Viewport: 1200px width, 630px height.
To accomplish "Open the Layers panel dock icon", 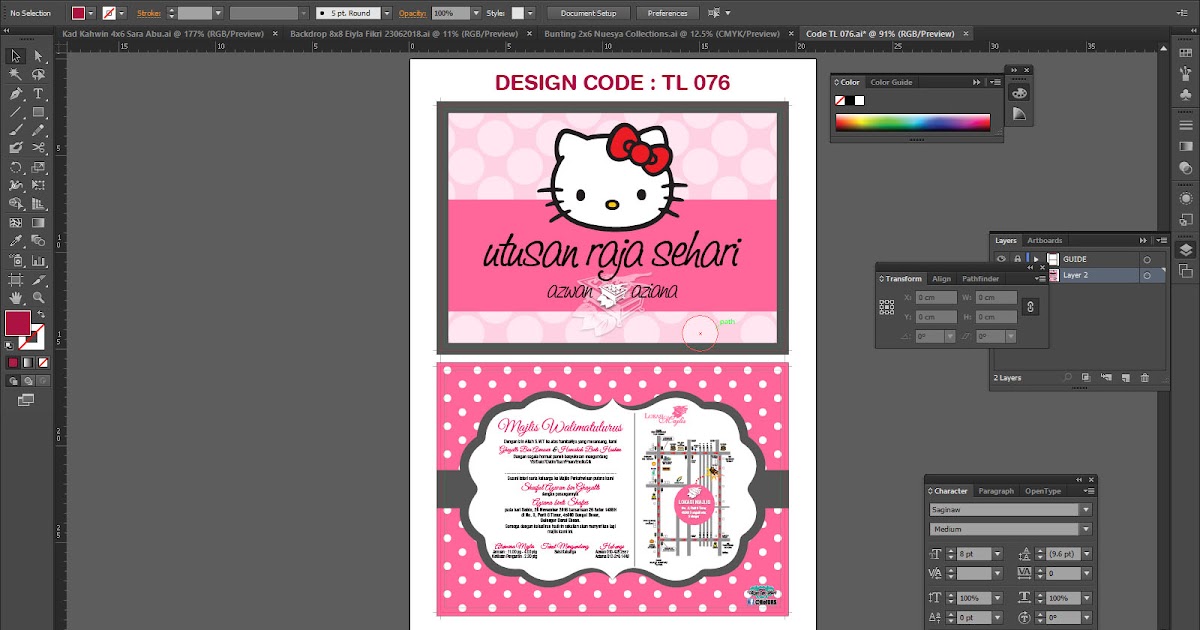I will pos(1185,250).
